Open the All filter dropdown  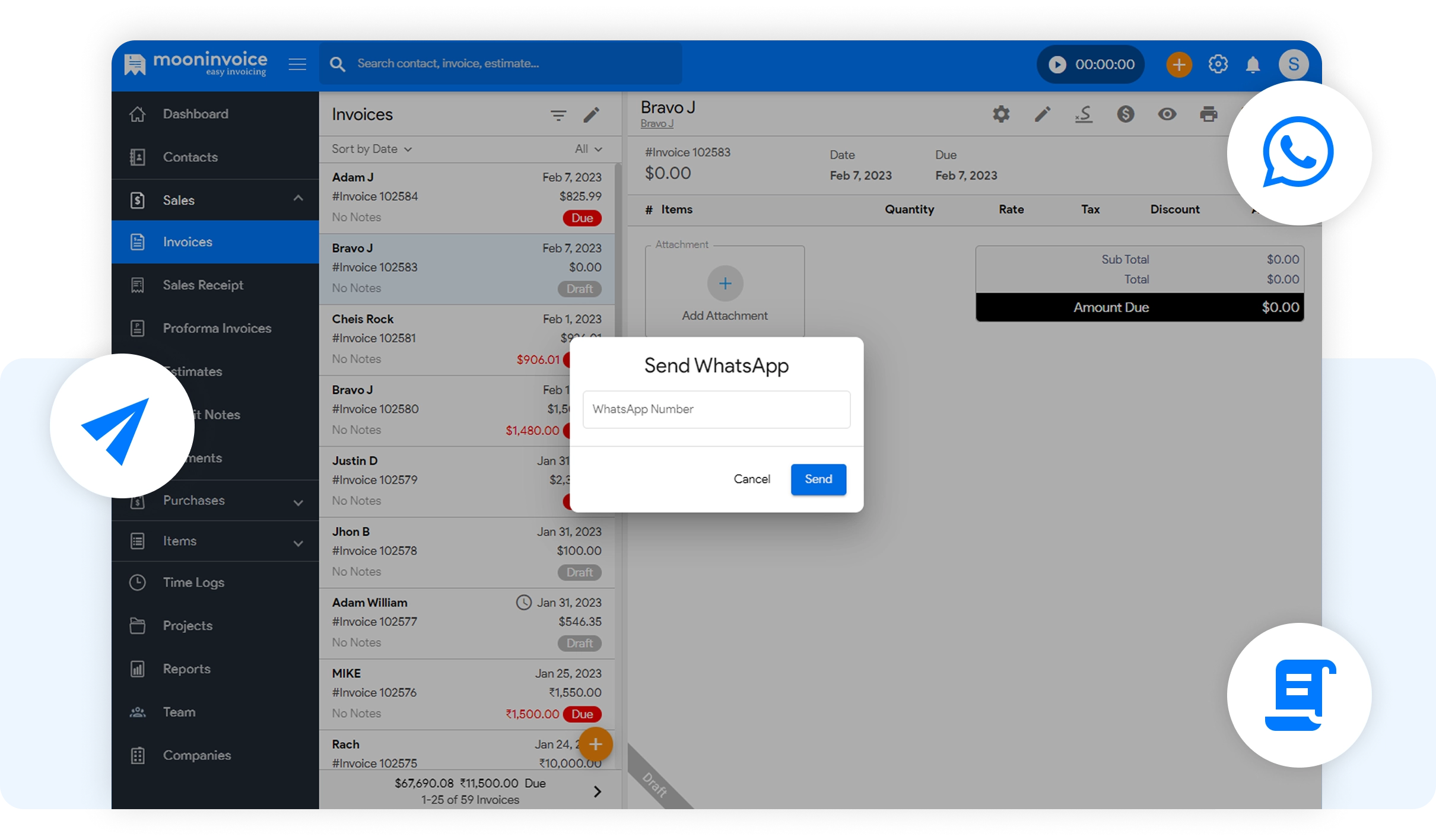tap(588, 149)
